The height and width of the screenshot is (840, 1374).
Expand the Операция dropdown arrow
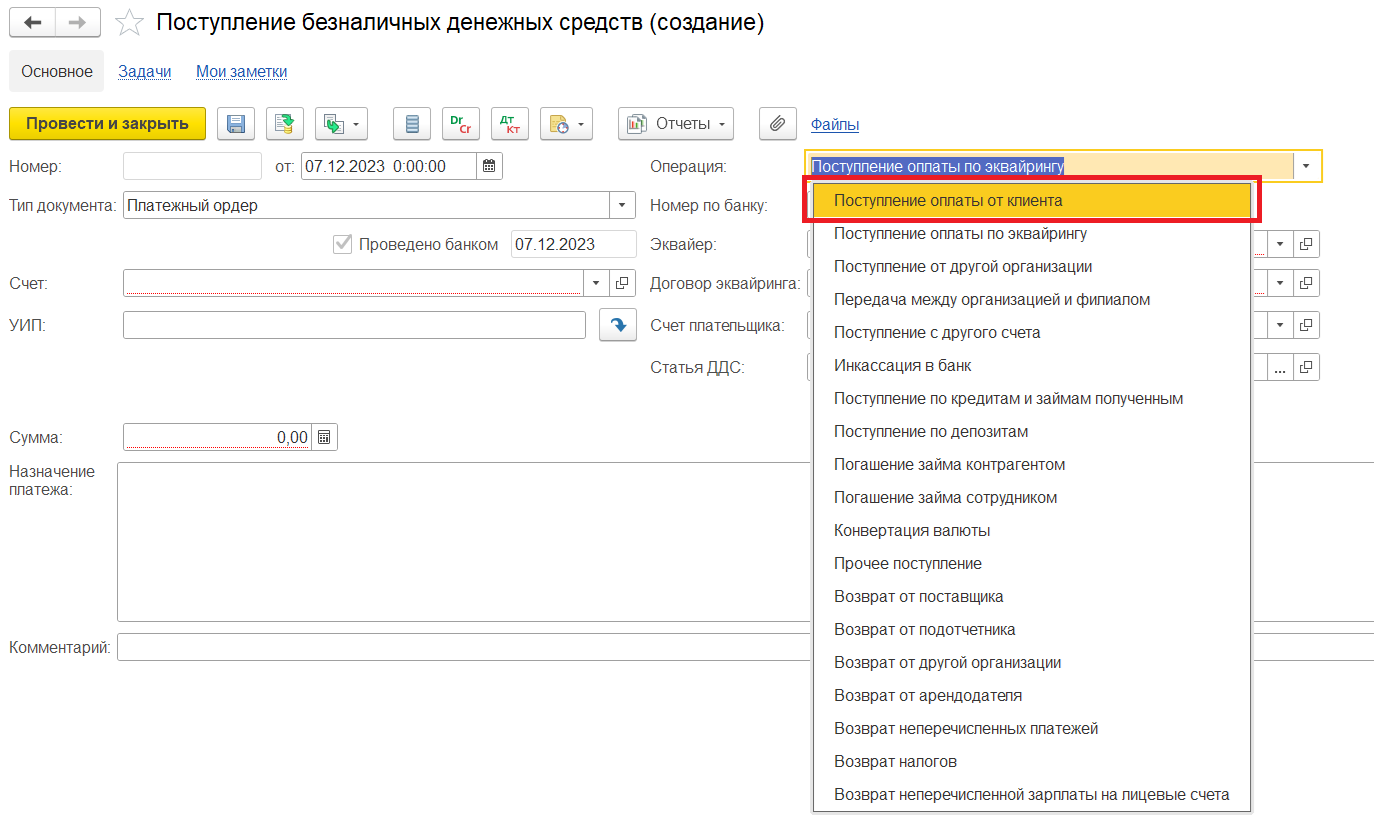tap(1307, 166)
